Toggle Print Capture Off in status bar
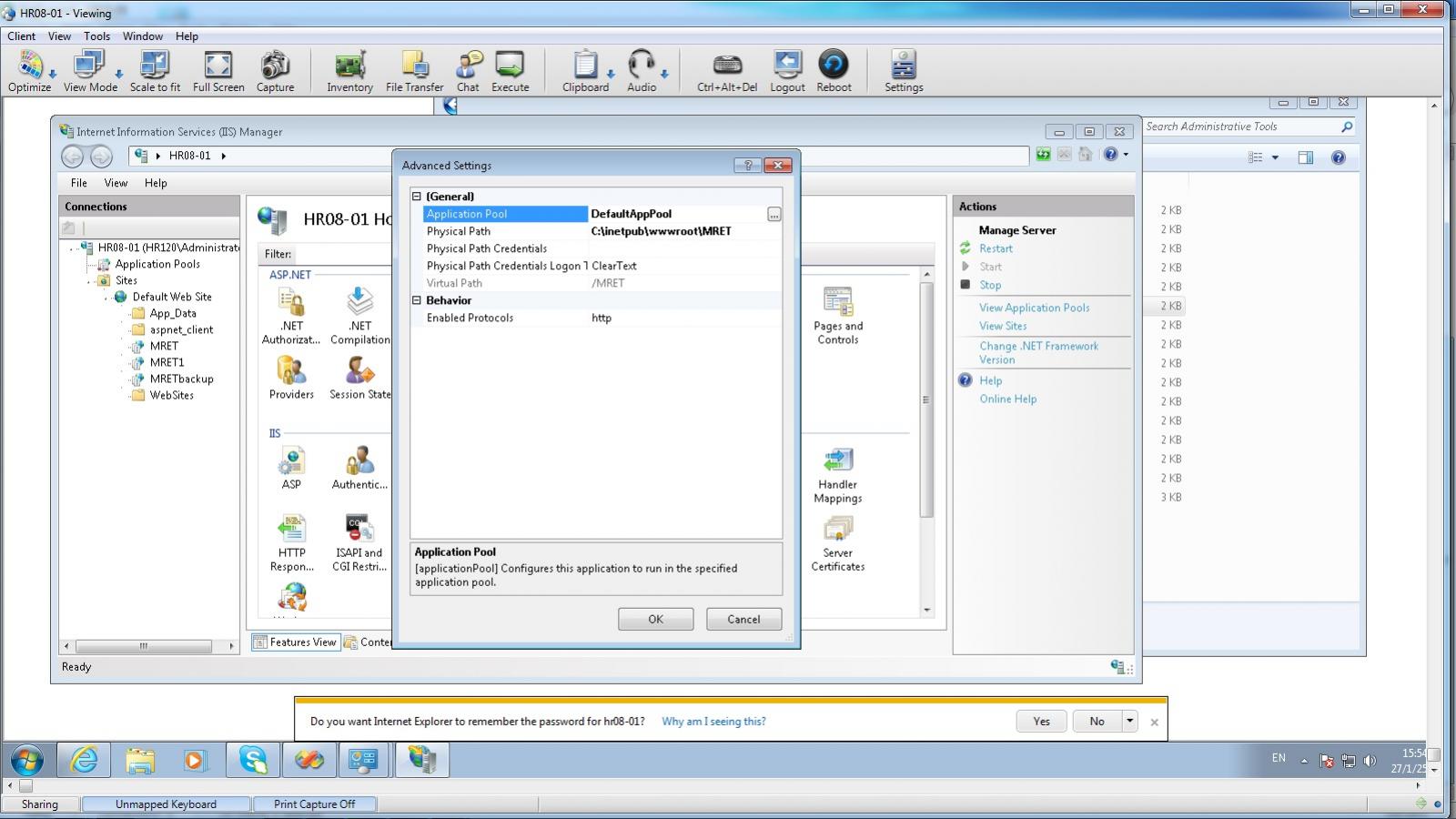This screenshot has width=1456, height=819. (x=314, y=804)
